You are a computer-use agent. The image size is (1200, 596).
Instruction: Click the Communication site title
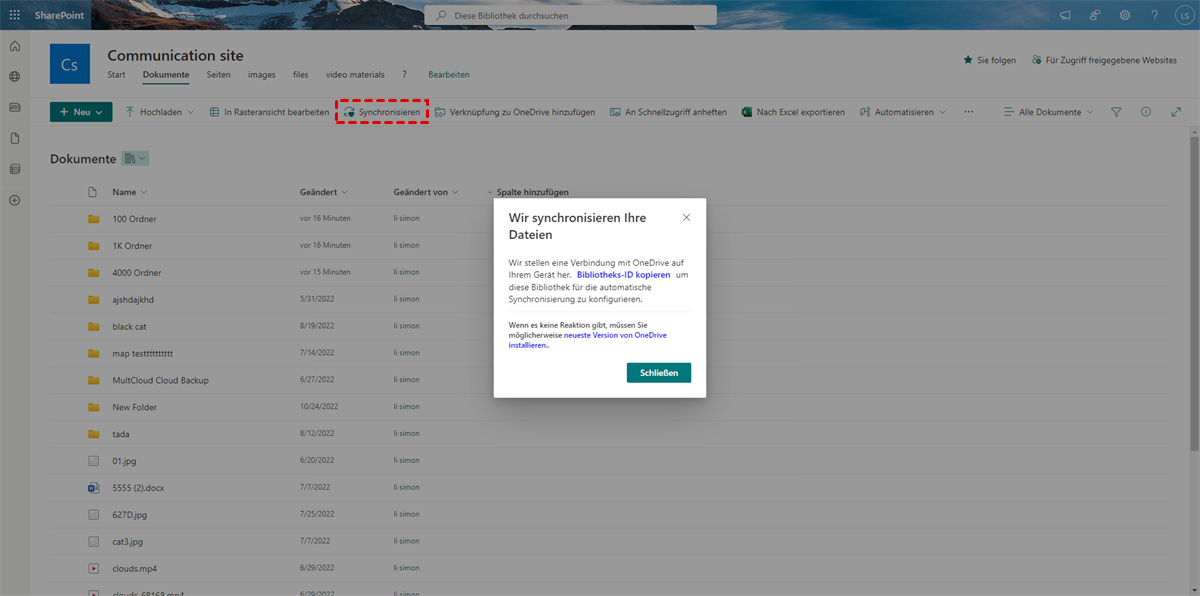[175, 55]
